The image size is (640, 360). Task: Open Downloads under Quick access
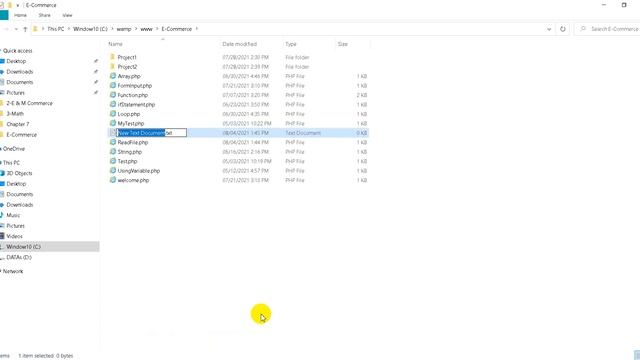coord(20,71)
